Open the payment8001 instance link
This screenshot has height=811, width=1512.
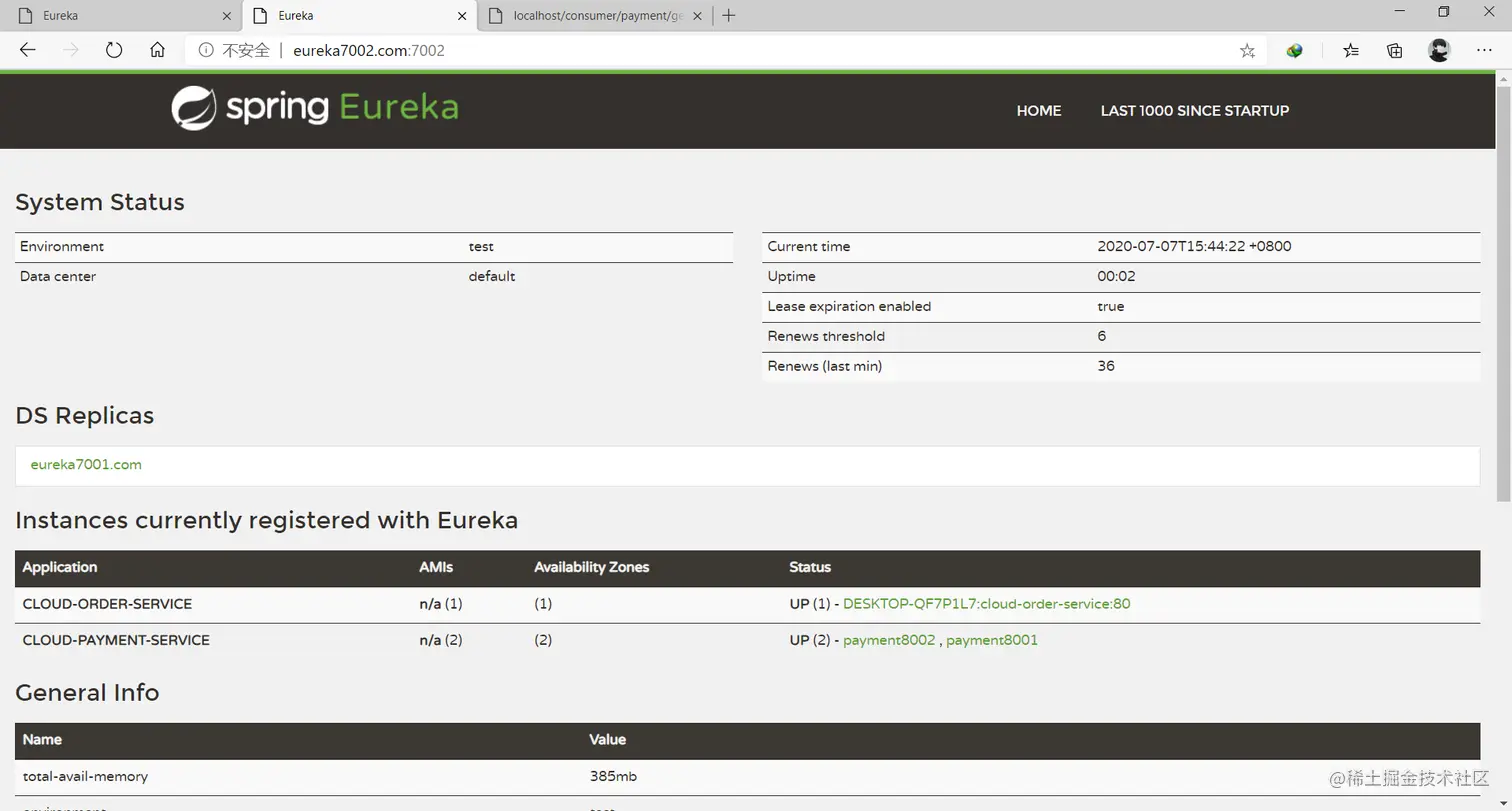[x=992, y=640]
